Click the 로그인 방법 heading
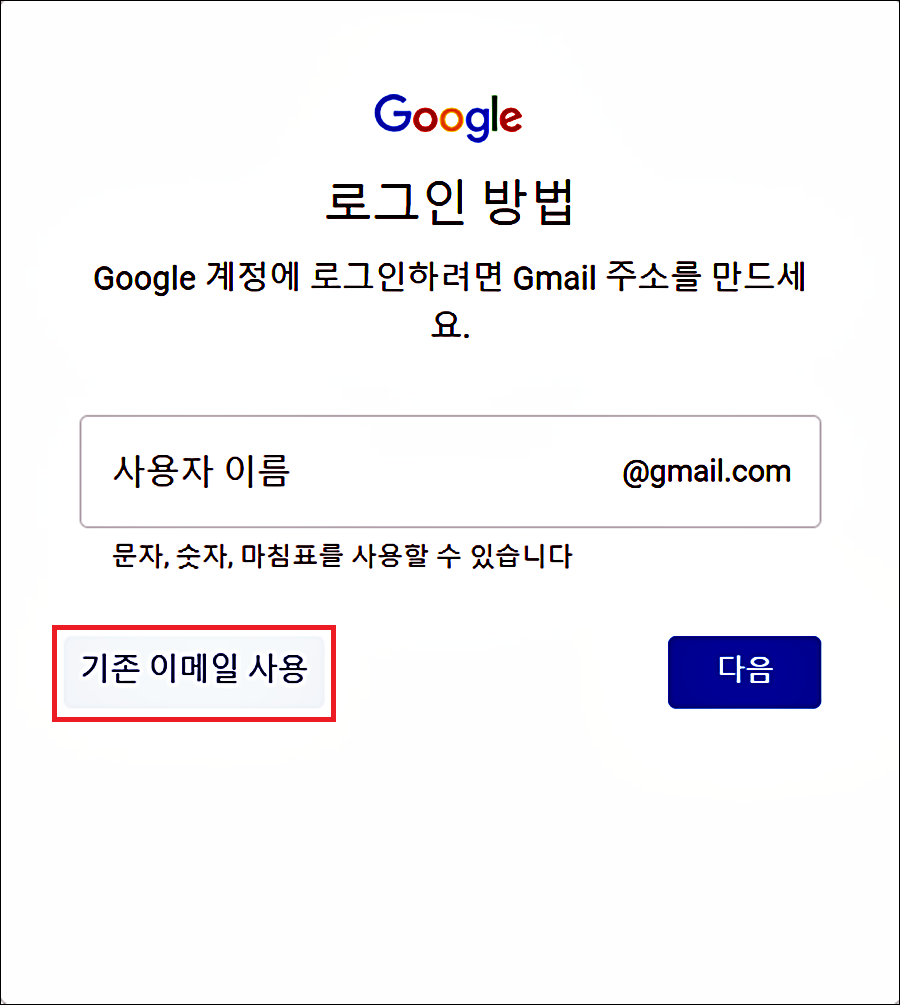Image resolution: width=900 pixels, height=1005 pixels. pos(449,202)
